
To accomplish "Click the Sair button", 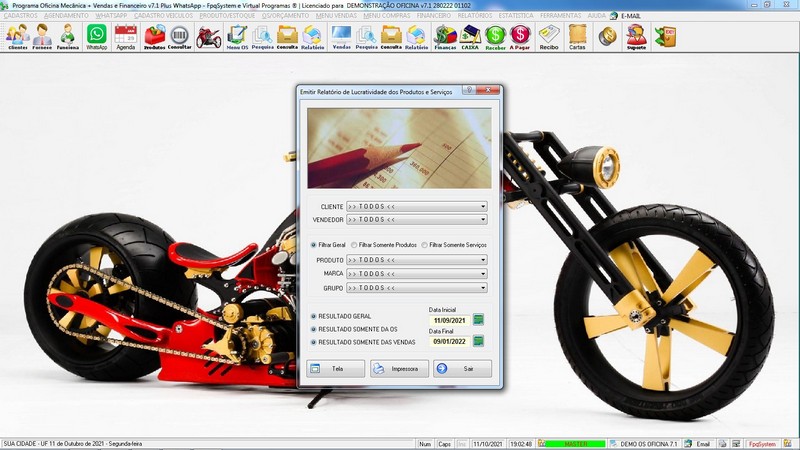I will click(x=462, y=368).
